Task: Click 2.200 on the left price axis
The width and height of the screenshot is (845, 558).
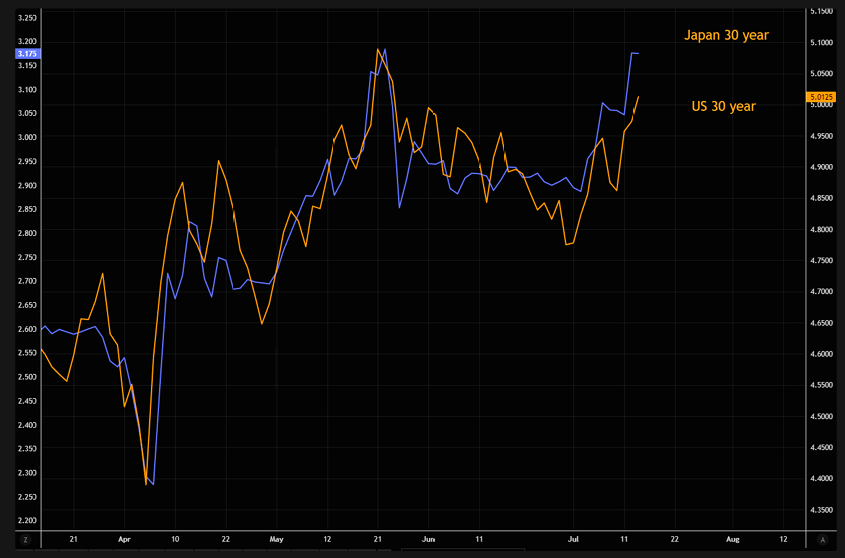Action: pyautogui.click(x=27, y=521)
